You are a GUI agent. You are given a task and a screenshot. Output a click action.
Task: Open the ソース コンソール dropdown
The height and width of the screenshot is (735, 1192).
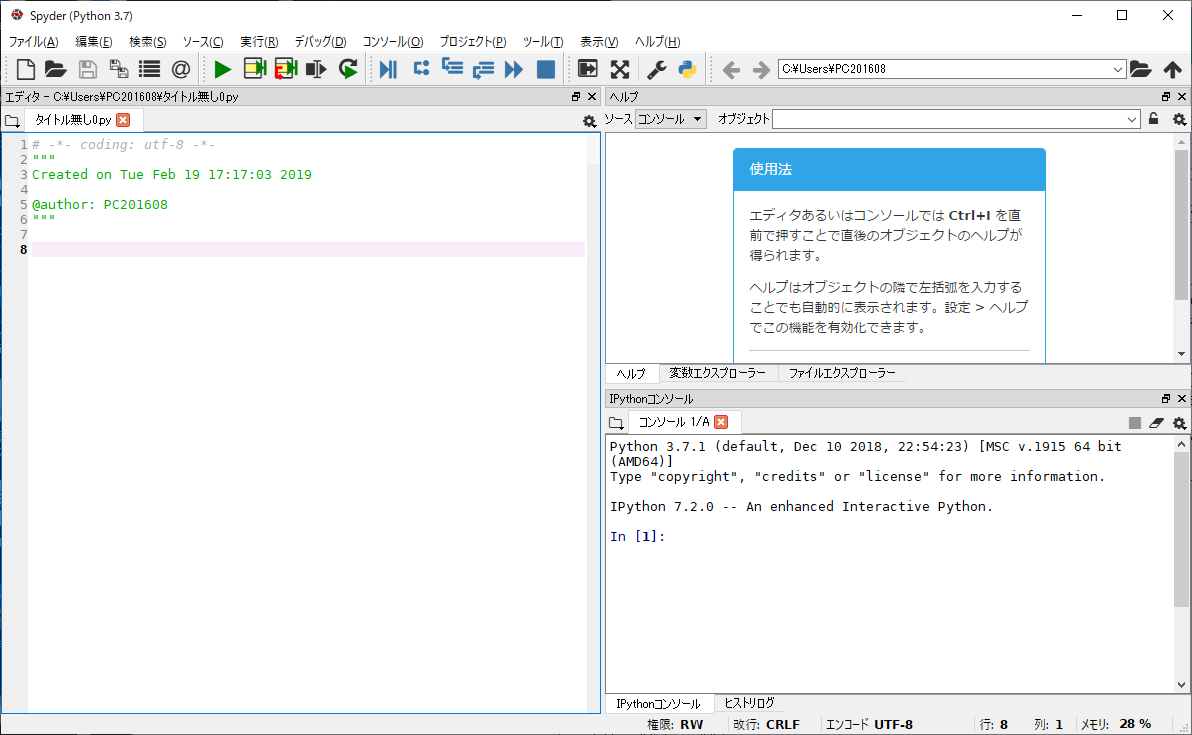click(670, 119)
